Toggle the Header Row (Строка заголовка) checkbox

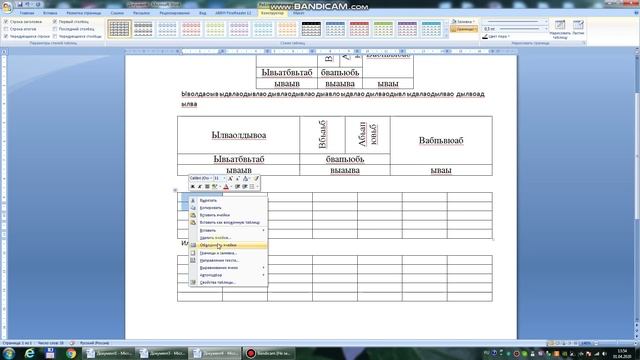tap(6, 22)
